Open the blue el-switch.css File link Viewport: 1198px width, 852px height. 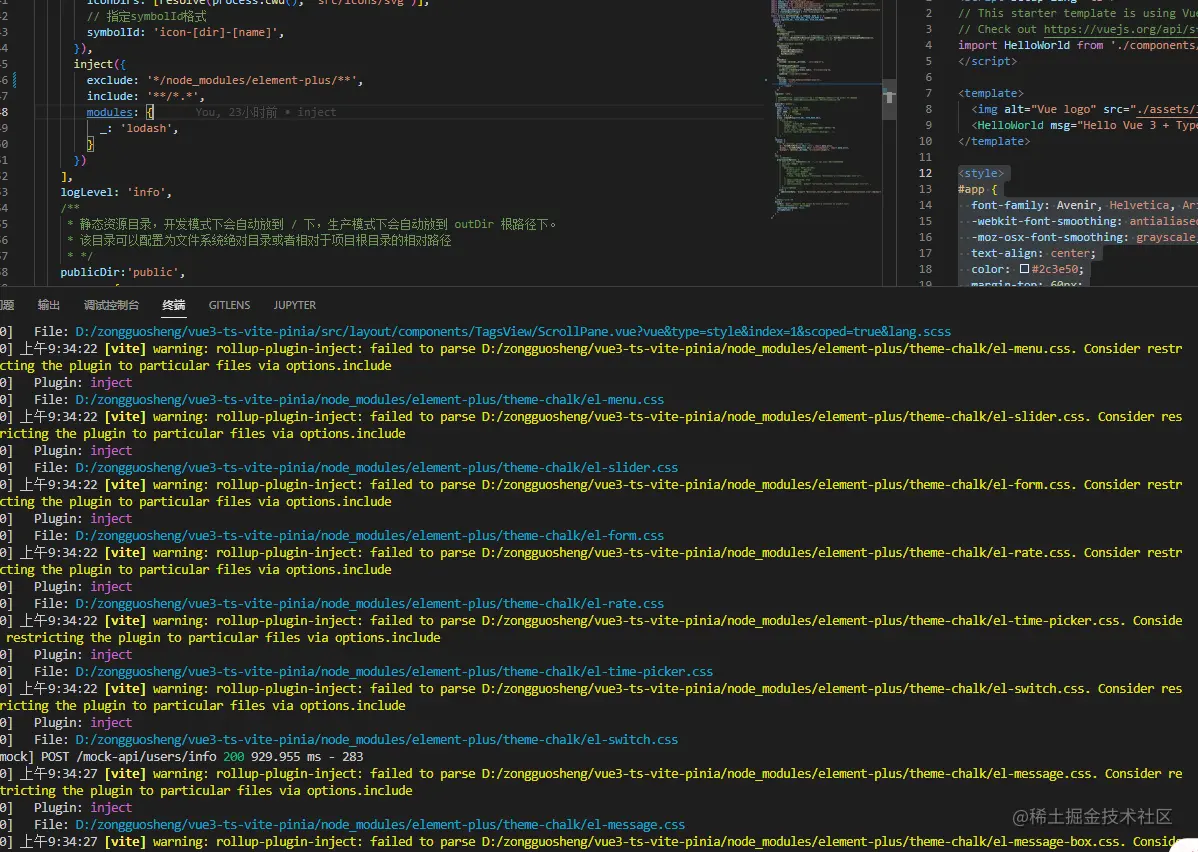point(376,740)
